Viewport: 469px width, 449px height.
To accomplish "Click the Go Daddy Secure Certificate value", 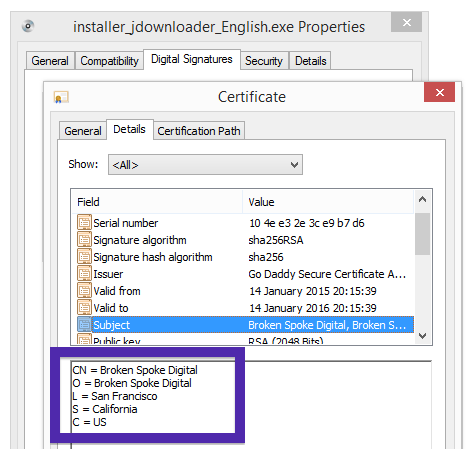I will [x=327, y=274].
